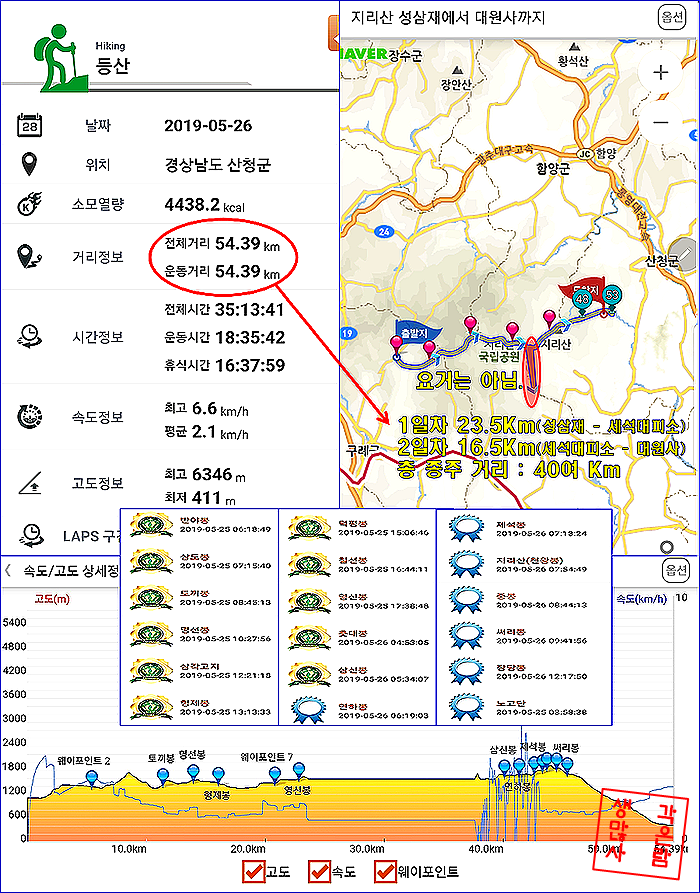Screen dimensions: 700x893
Task: Tap the clock icon beside 시간정보
Action: click(x=28, y=336)
